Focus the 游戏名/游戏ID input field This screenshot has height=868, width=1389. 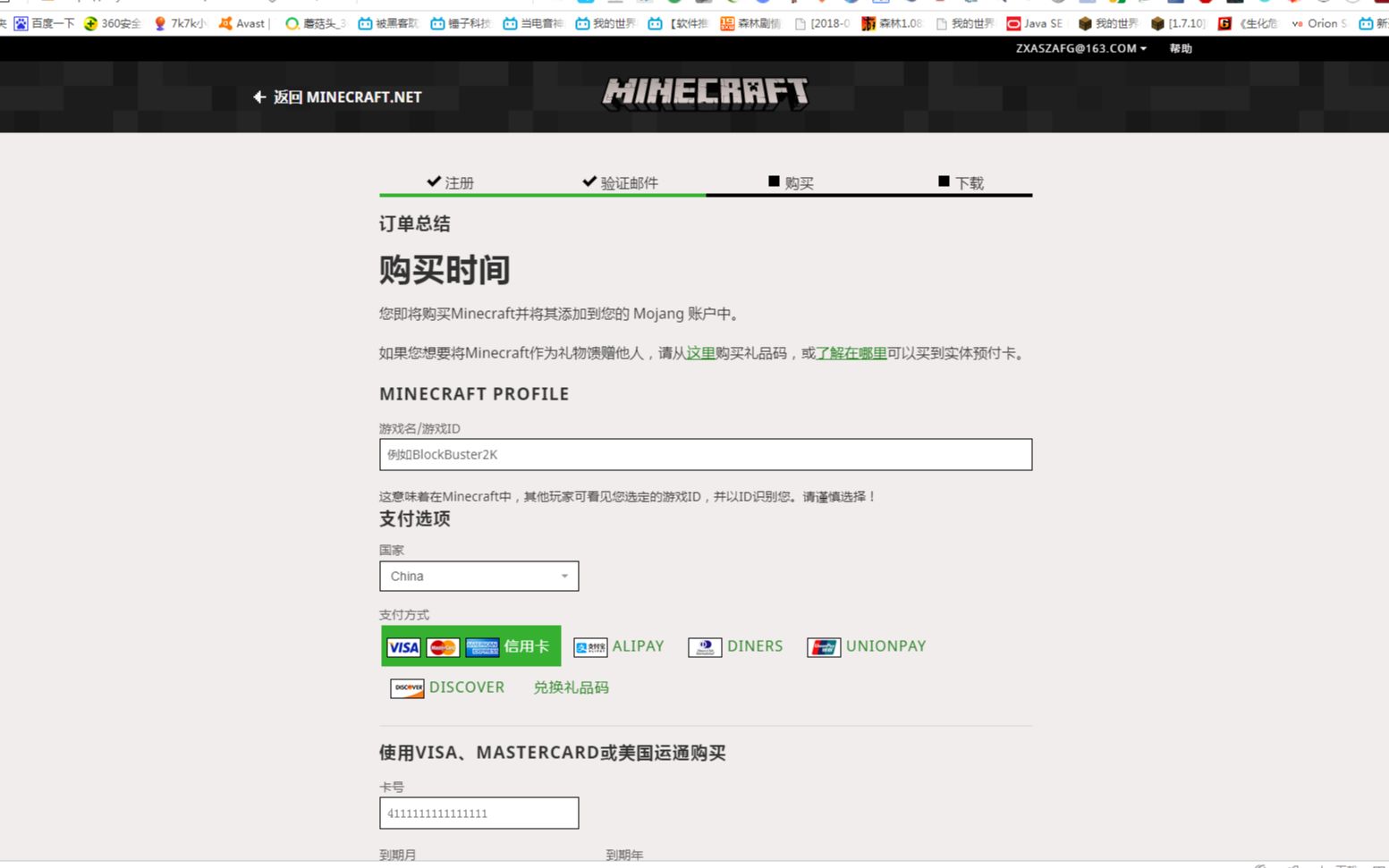pos(706,454)
